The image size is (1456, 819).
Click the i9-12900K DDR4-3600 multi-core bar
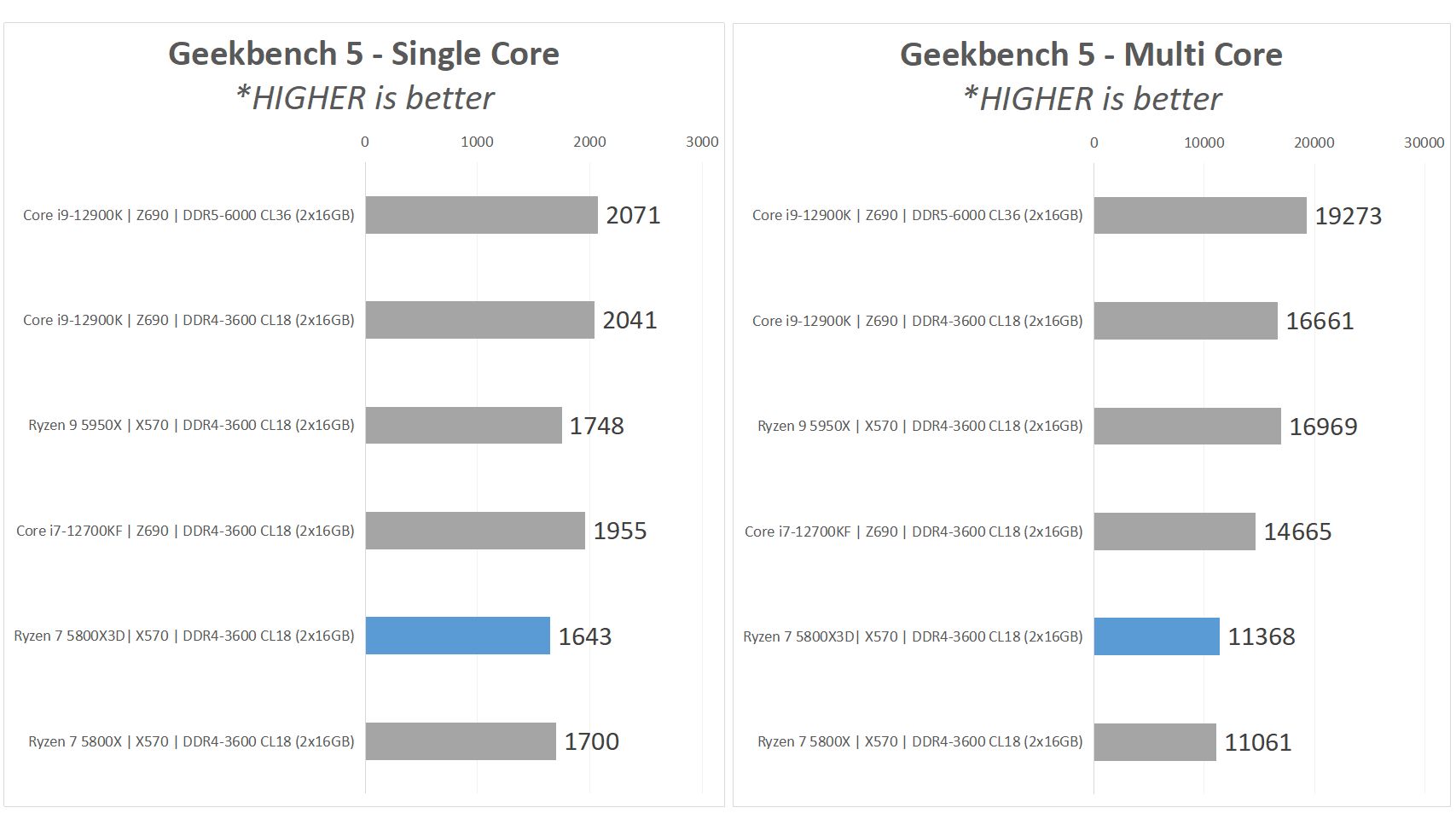click(x=1185, y=321)
